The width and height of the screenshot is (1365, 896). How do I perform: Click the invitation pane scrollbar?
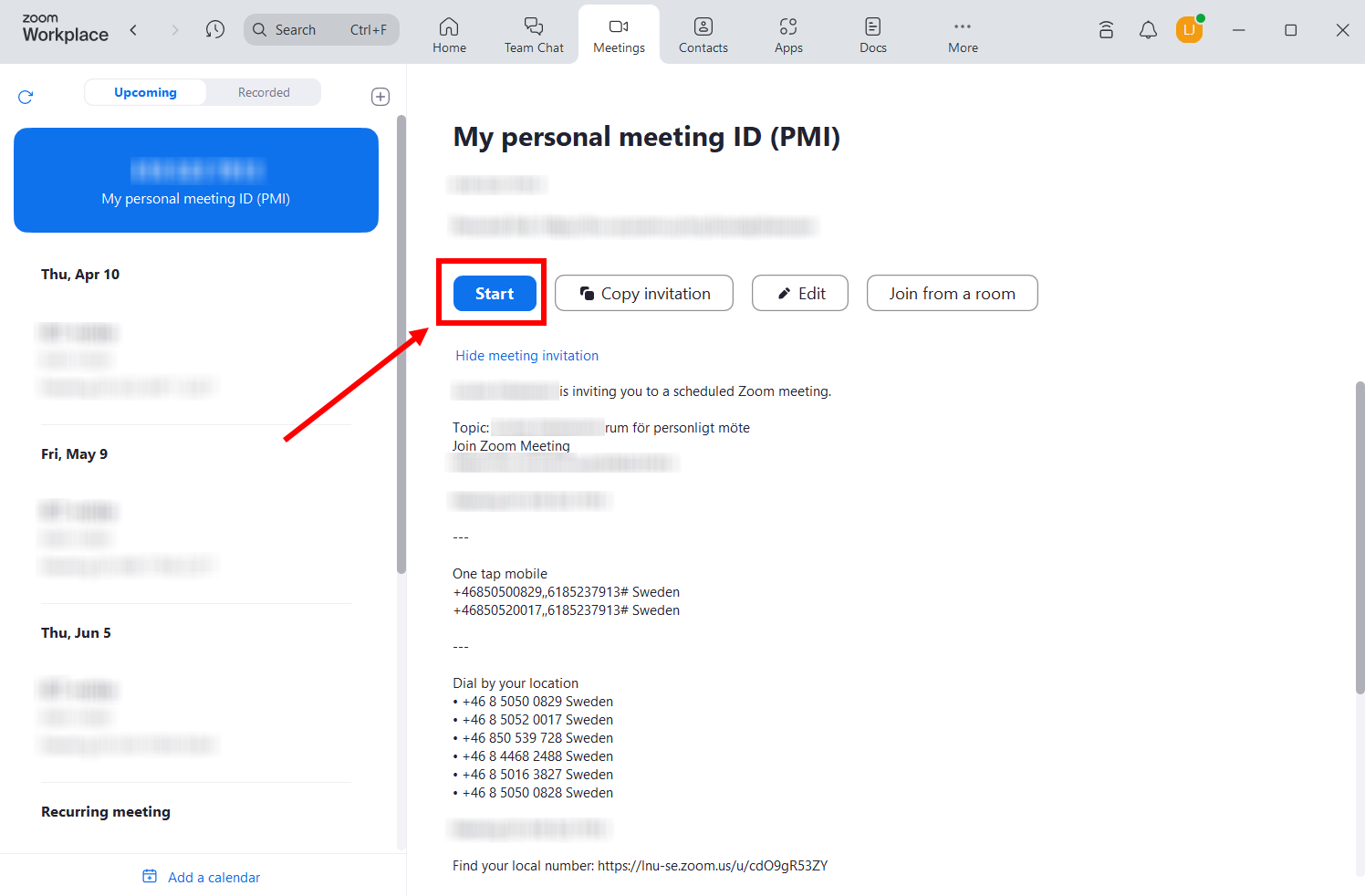pos(1360,538)
